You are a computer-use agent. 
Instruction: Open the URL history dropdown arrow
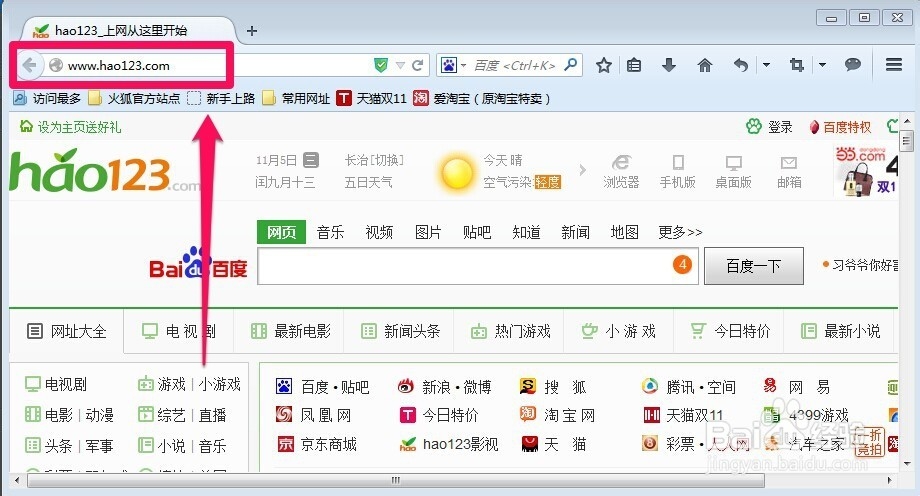400,66
